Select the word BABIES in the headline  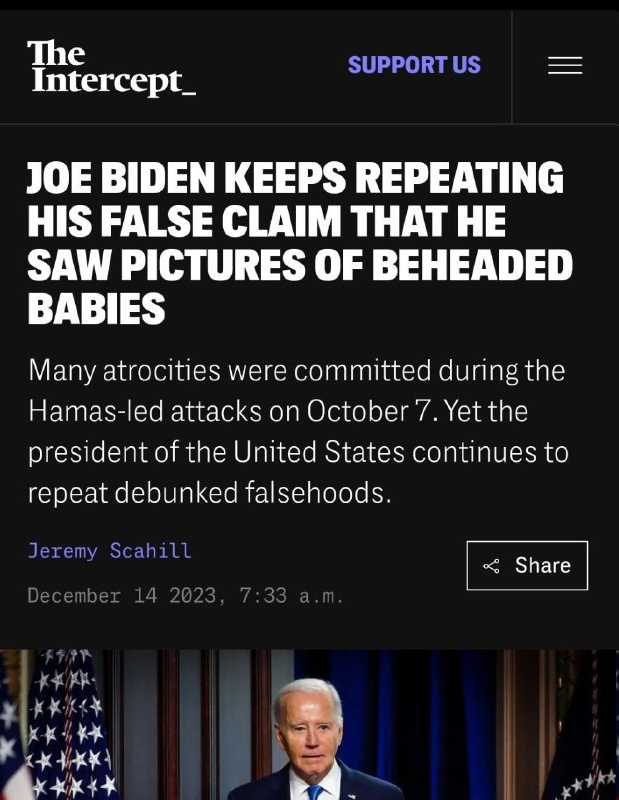[x=96, y=309]
